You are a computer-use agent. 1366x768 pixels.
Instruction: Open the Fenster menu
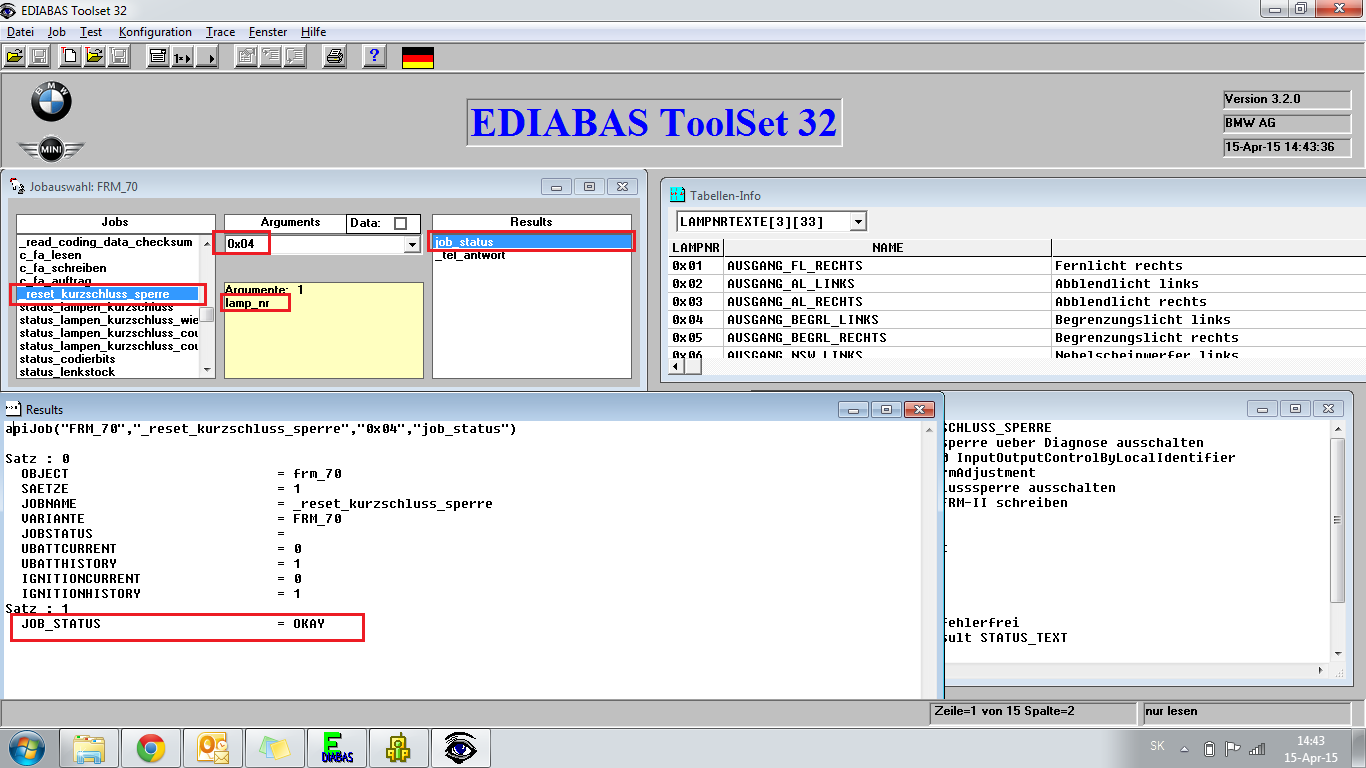coord(268,32)
